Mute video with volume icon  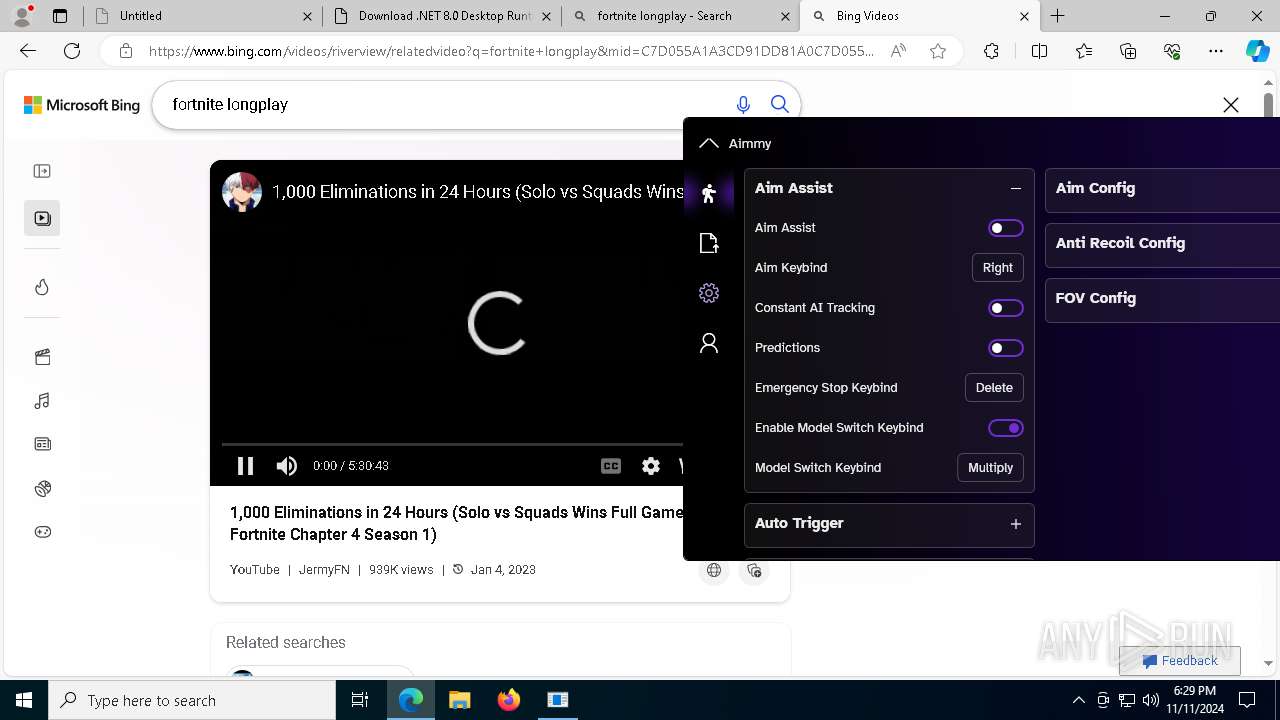(287, 466)
